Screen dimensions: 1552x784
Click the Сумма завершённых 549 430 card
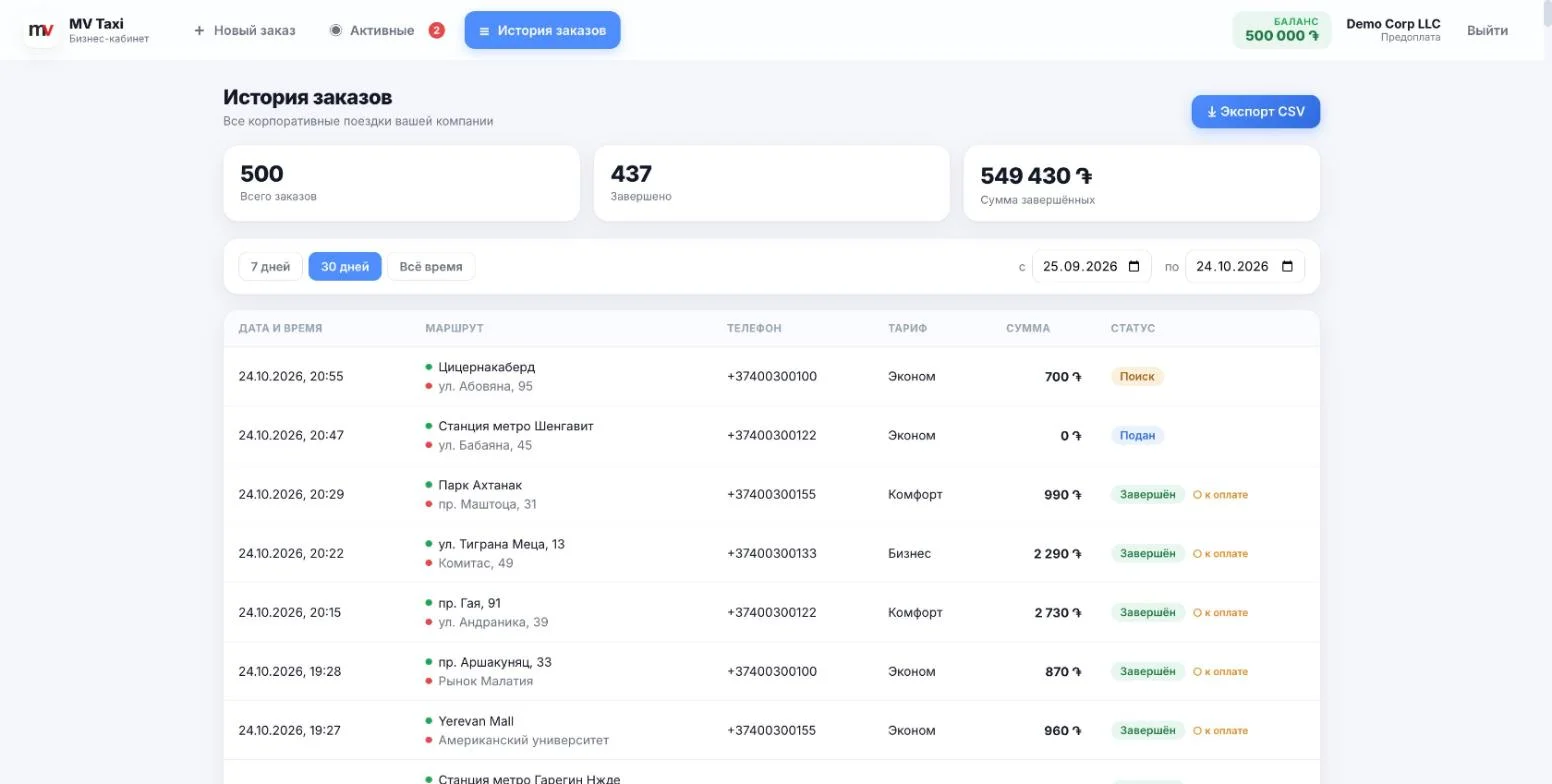tap(1141, 183)
